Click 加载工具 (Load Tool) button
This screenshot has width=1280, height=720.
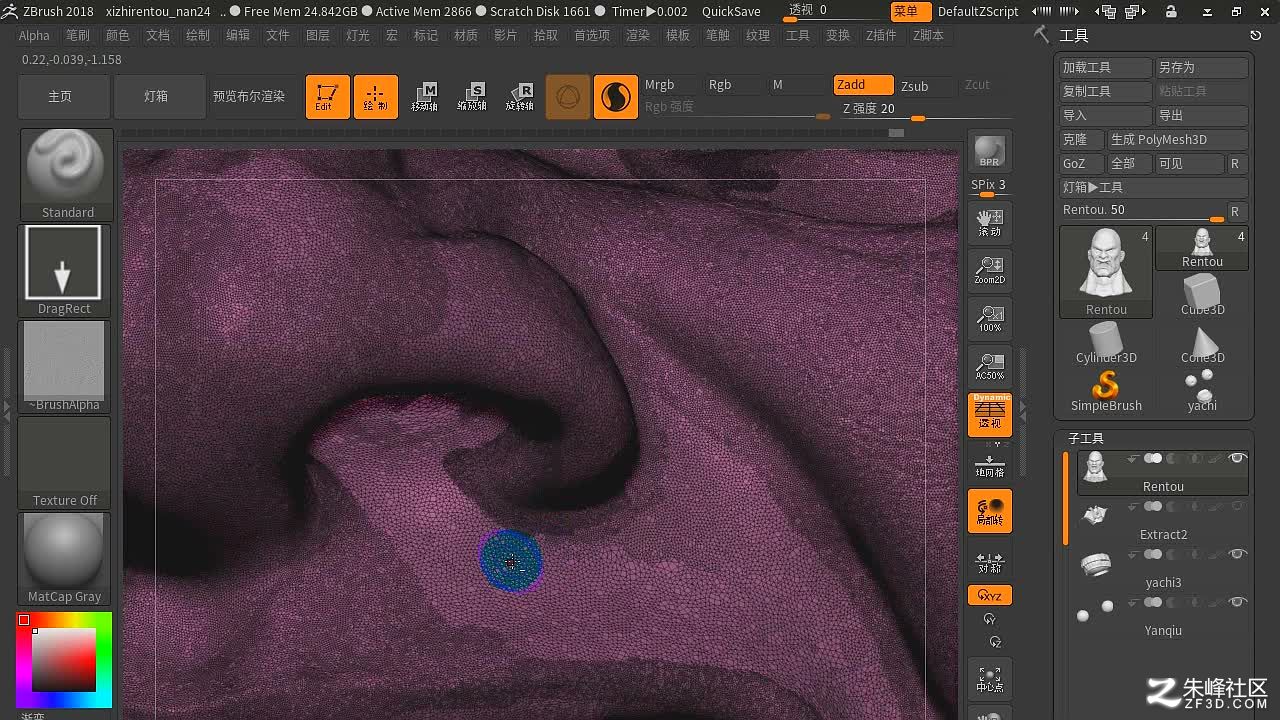point(1106,68)
